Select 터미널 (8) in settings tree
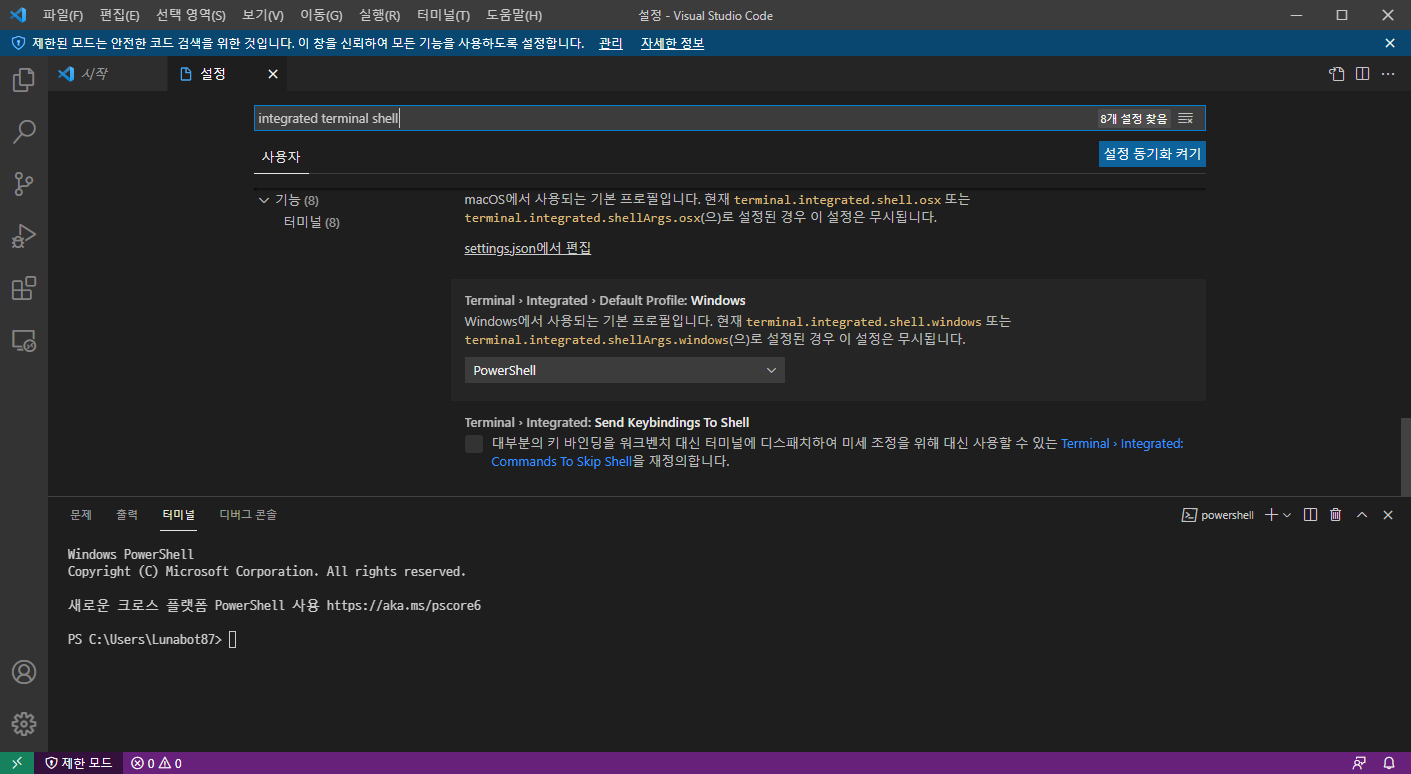The height and width of the screenshot is (774, 1411). point(311,222)
